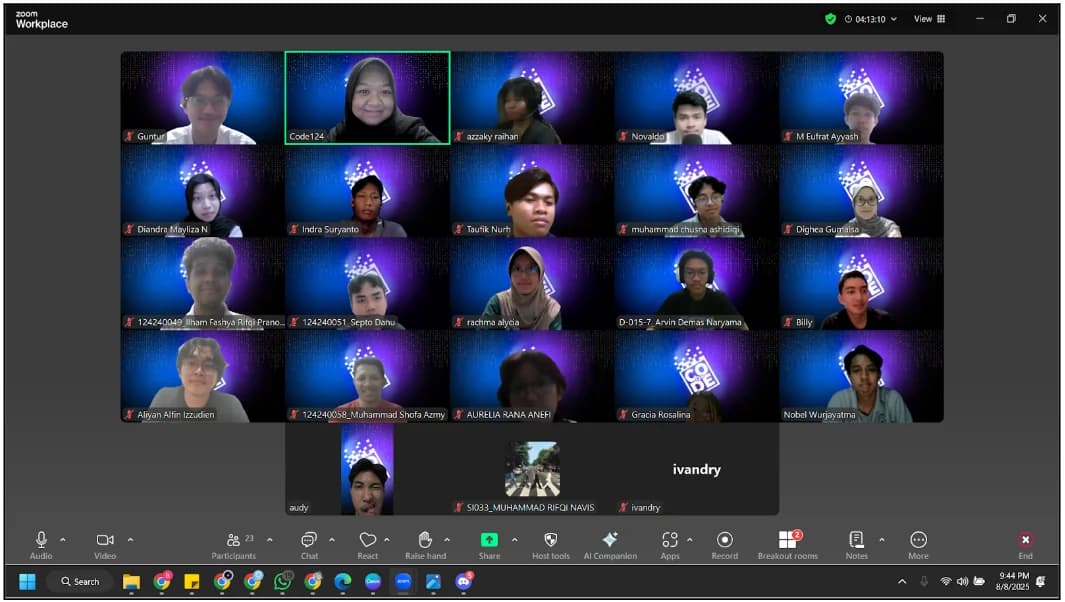Launch the AI Companion
Image resolution: width=1065 pixels, height=602 pixels.
pos(610,540)
